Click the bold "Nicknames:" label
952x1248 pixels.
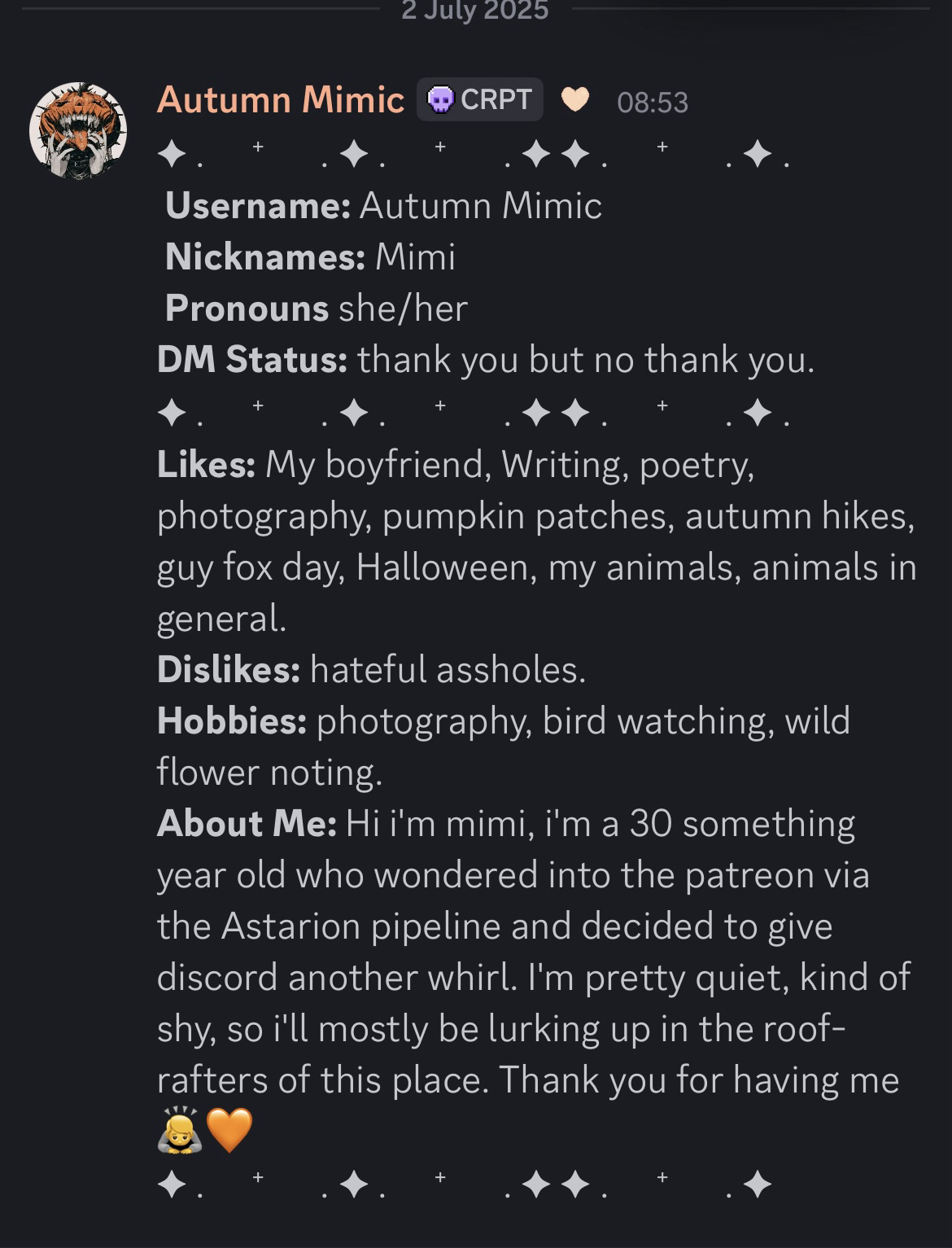pos(264,257)
